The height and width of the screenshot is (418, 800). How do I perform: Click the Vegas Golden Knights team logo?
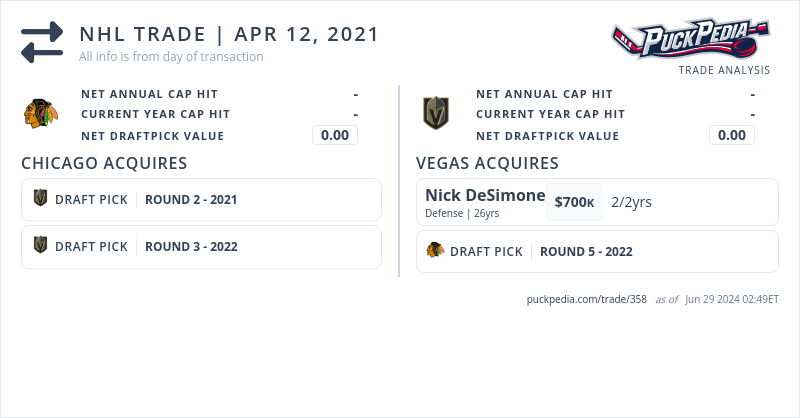(x=436, y=113)
